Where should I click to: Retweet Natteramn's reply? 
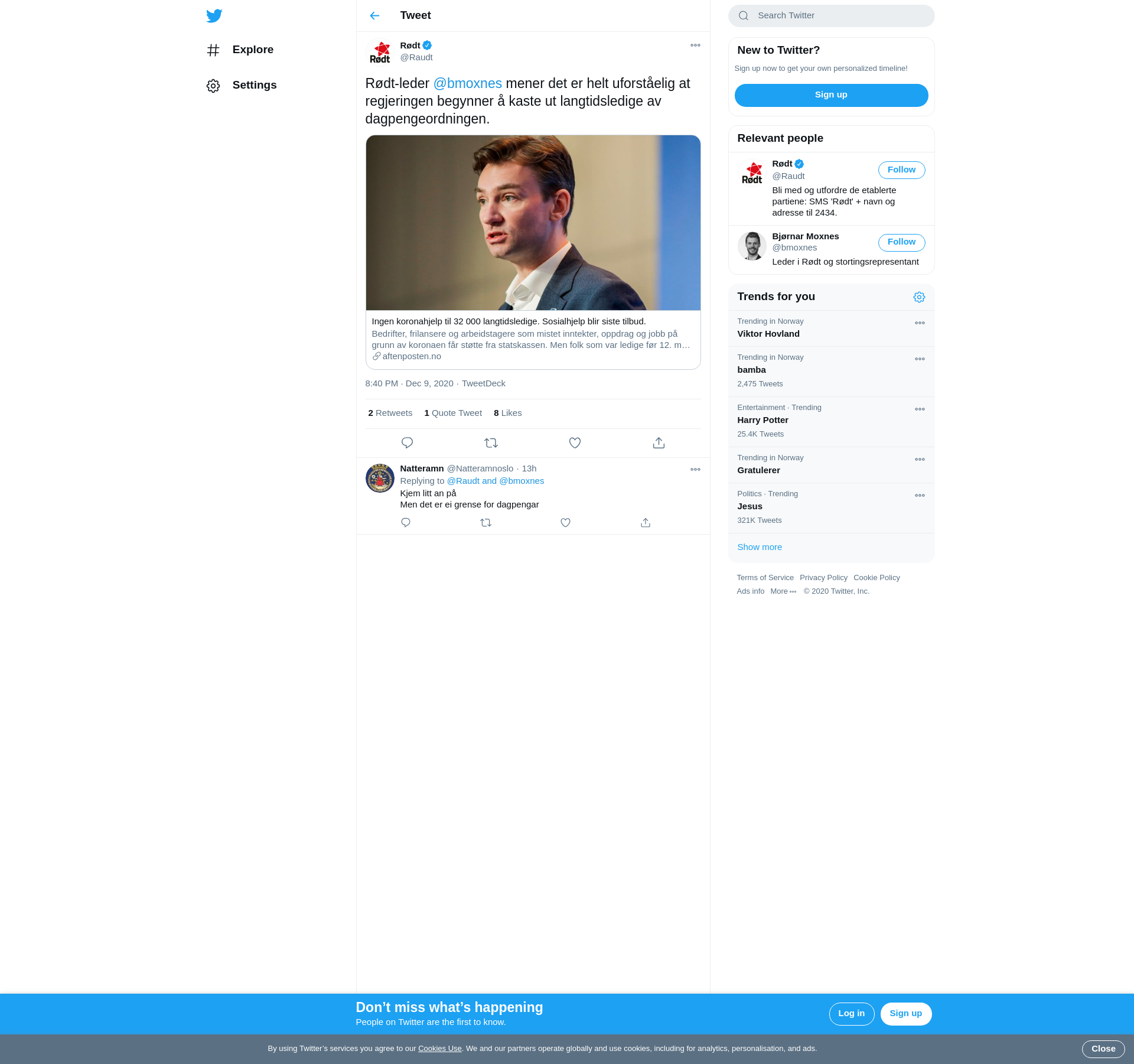pos(485,523)
